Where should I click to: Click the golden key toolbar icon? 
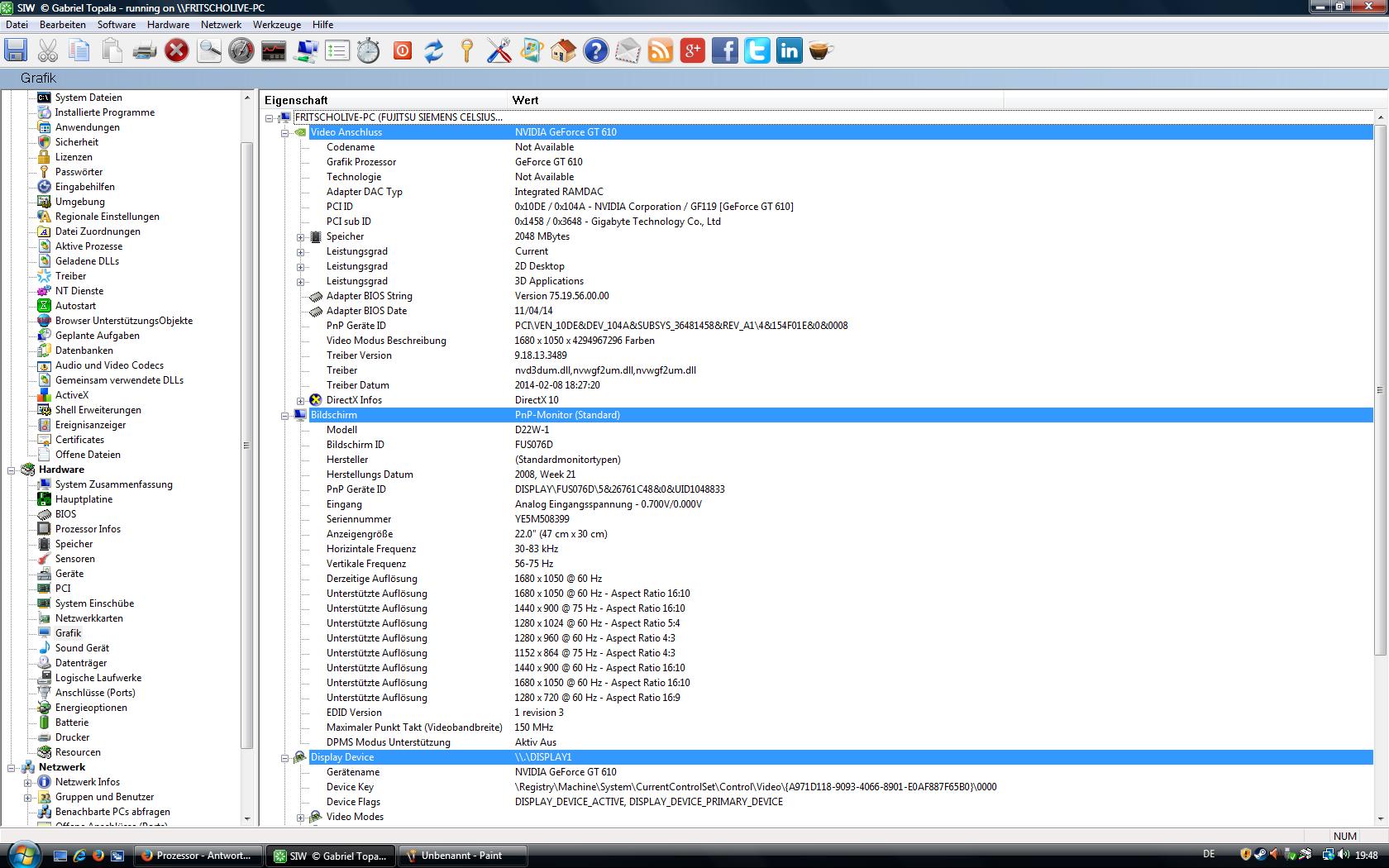(x=467, y=50)
